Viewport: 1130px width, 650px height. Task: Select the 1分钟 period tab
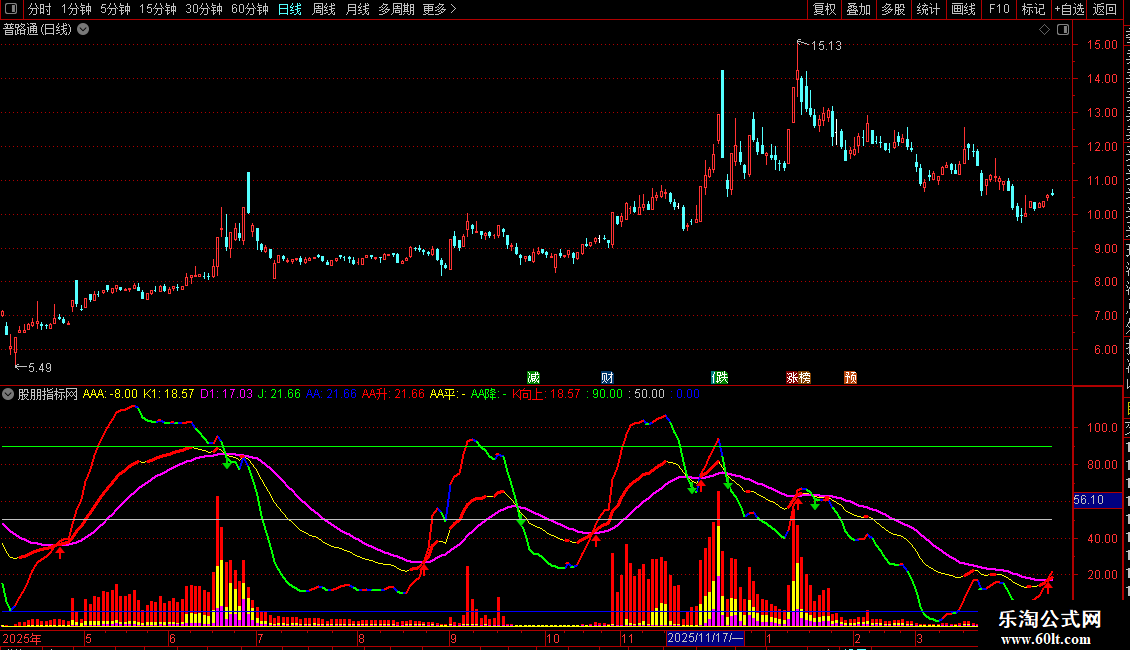pyautogui.click(x=76, y=9)
